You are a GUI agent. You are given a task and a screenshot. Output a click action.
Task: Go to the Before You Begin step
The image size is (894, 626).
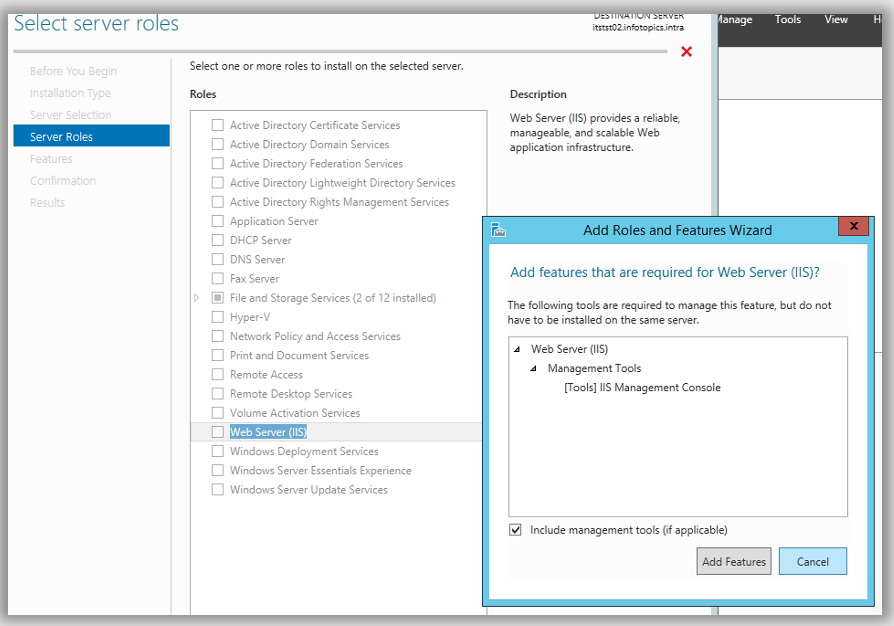pos(74,71)
